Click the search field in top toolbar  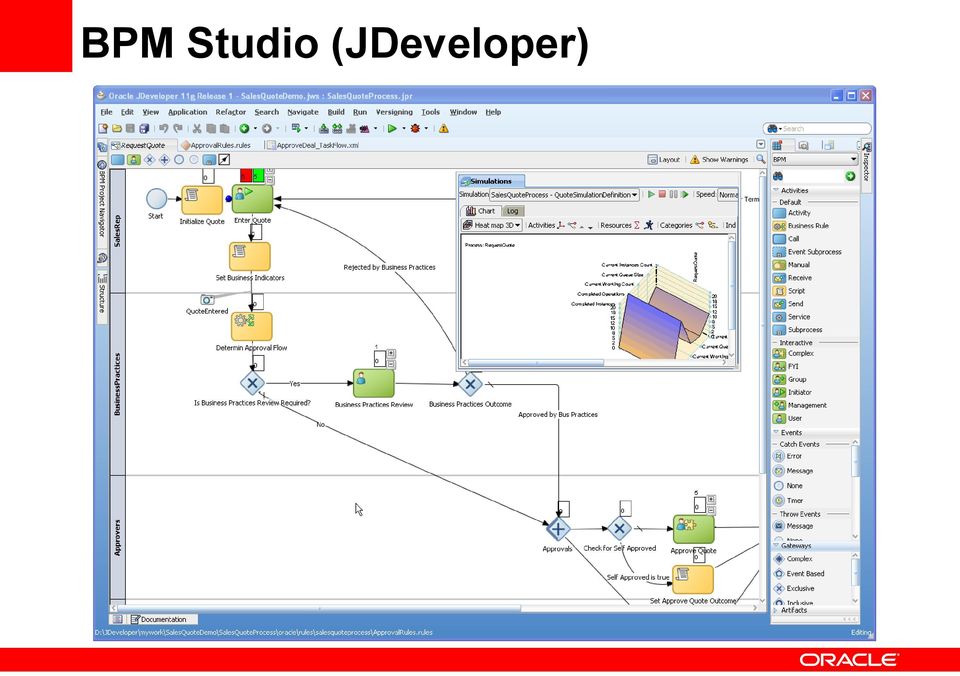pyautogui.click(x=817, y=129)
